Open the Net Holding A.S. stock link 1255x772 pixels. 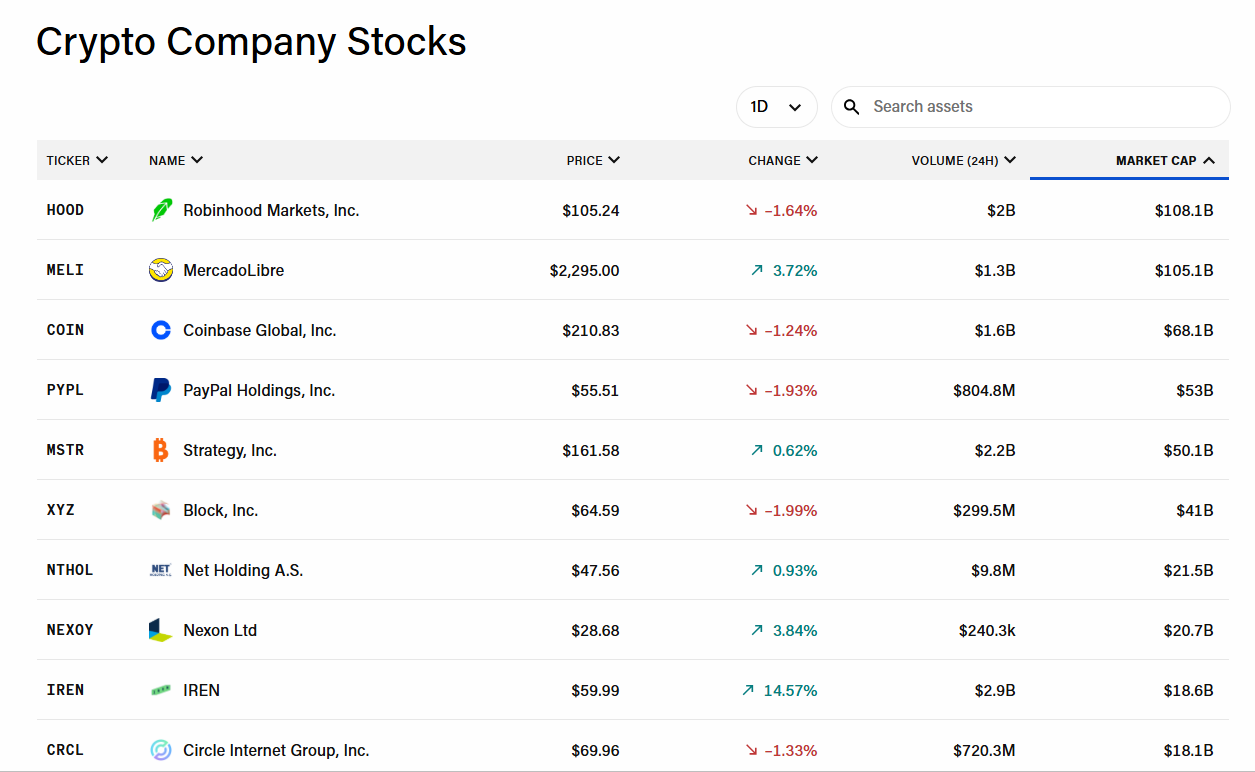coord(243,570)
